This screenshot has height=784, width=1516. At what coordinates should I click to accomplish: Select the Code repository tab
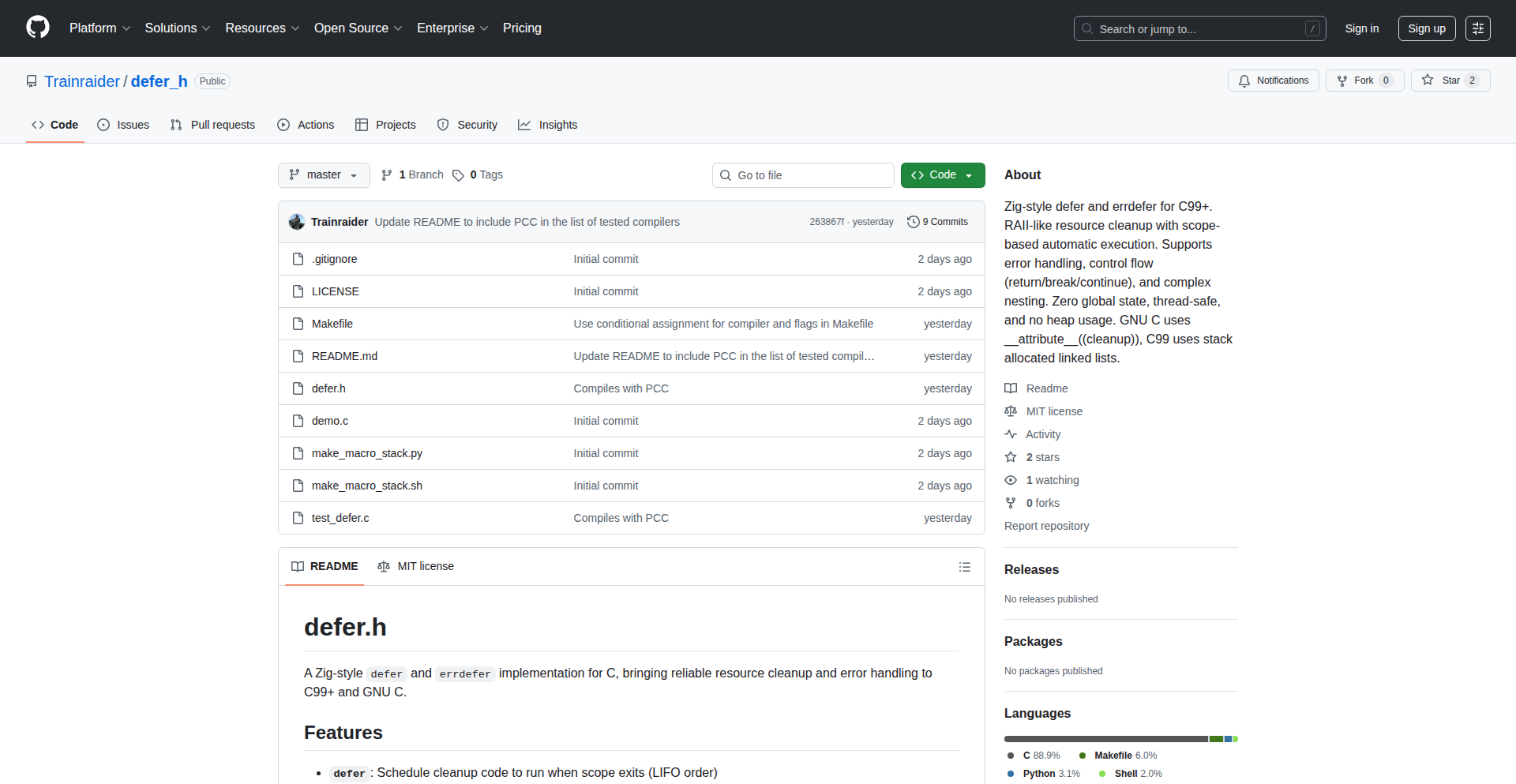[x=55, y=125]
